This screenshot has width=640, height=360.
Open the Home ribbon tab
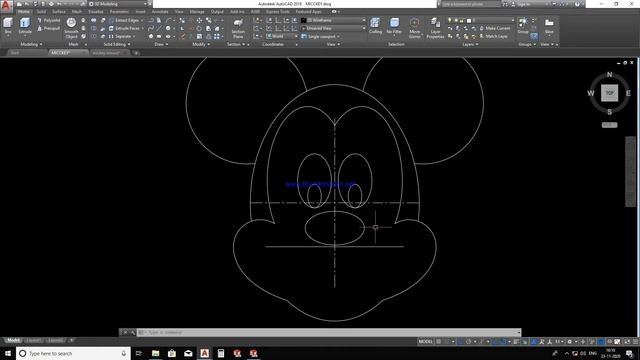click(24, 12)
